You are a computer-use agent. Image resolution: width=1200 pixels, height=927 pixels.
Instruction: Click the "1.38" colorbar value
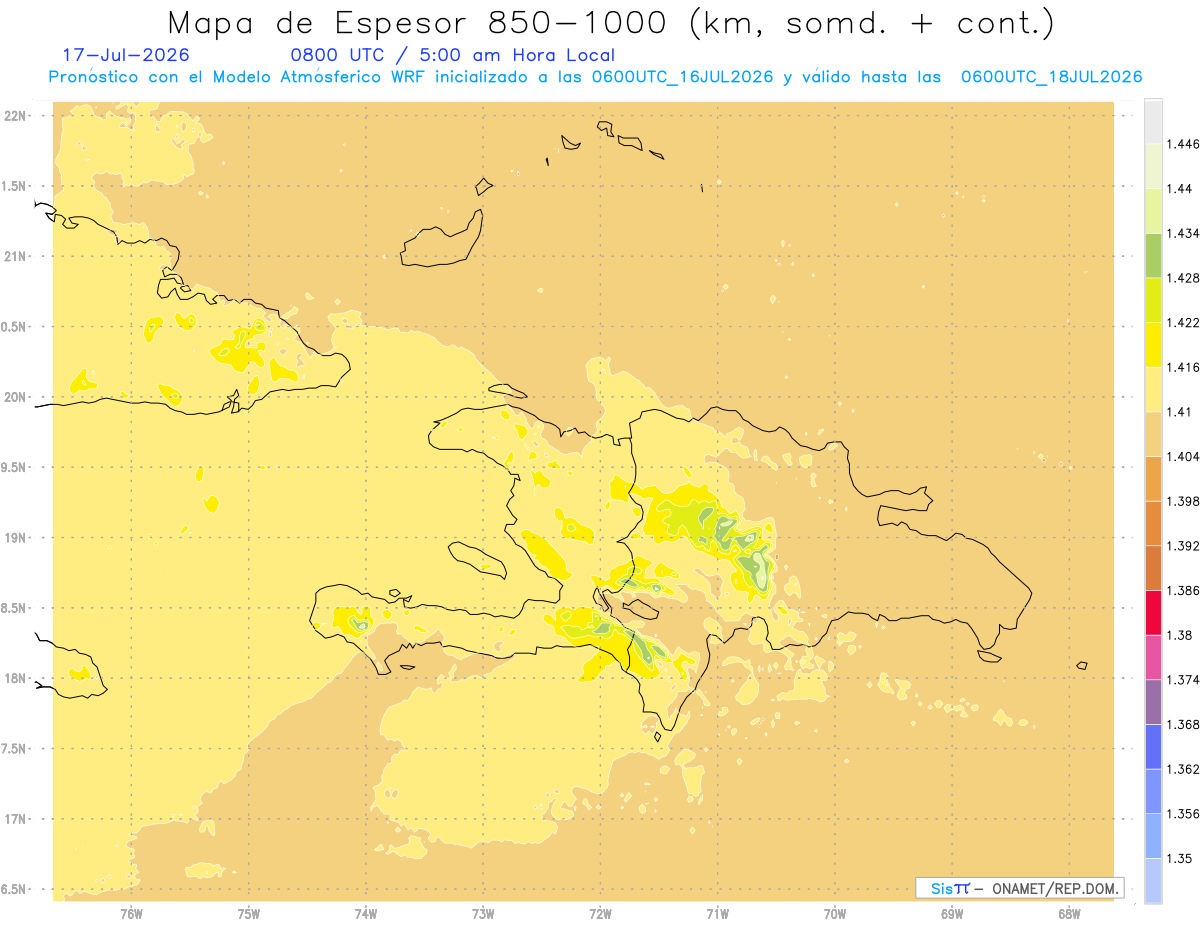1179,635
